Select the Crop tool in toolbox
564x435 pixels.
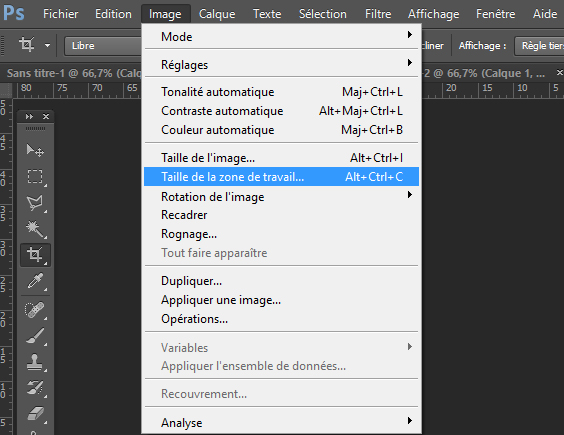tap(35, 255)
